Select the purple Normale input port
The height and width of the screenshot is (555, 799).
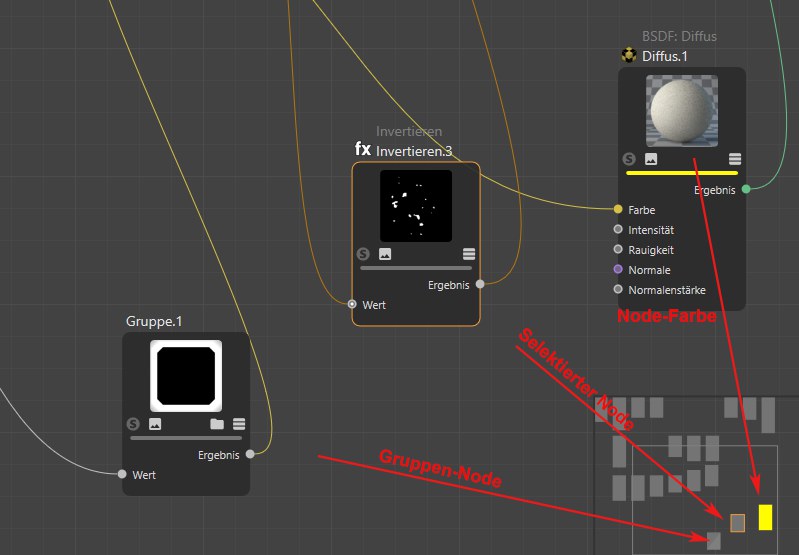[x=618, y=270]
